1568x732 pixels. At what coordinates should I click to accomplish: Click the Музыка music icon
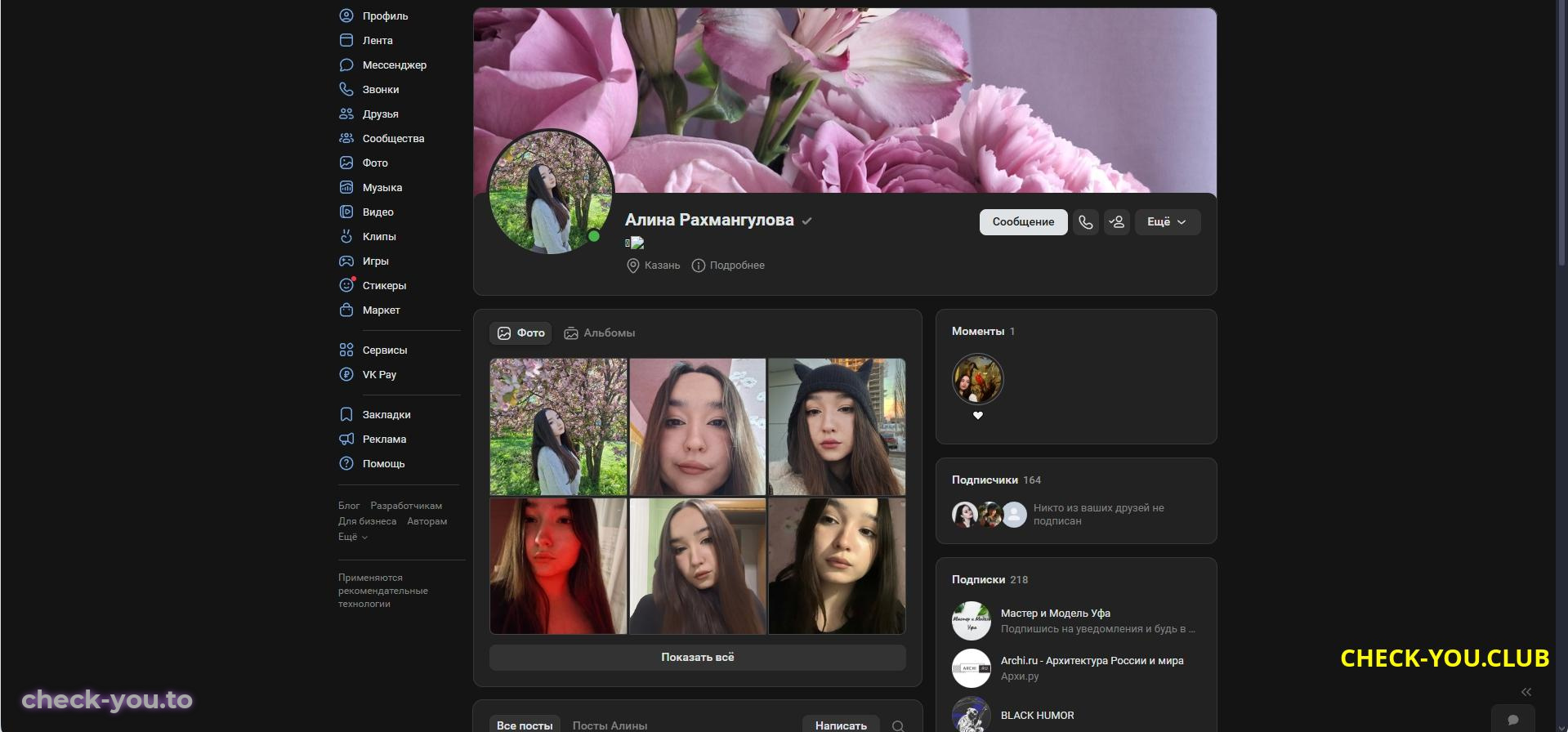[346, 187]
